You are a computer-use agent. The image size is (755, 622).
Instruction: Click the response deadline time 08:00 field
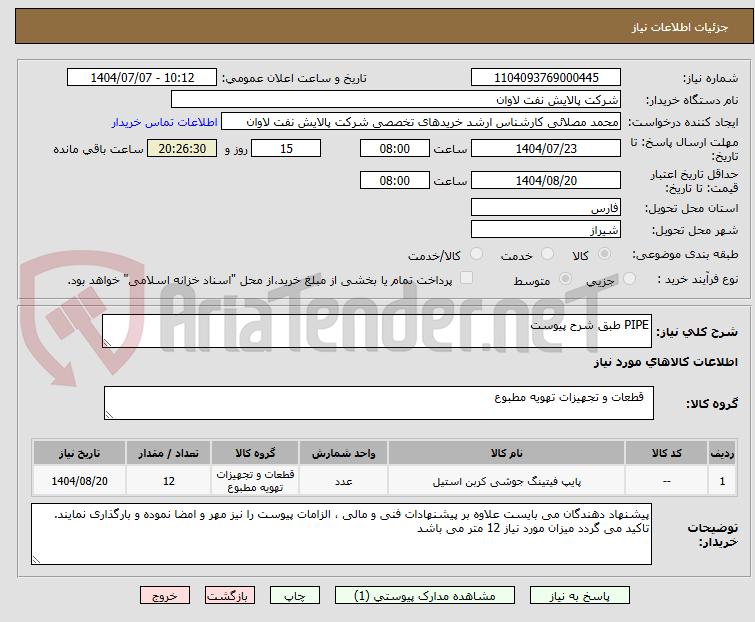pyautogui.click(x=394, y=148)
